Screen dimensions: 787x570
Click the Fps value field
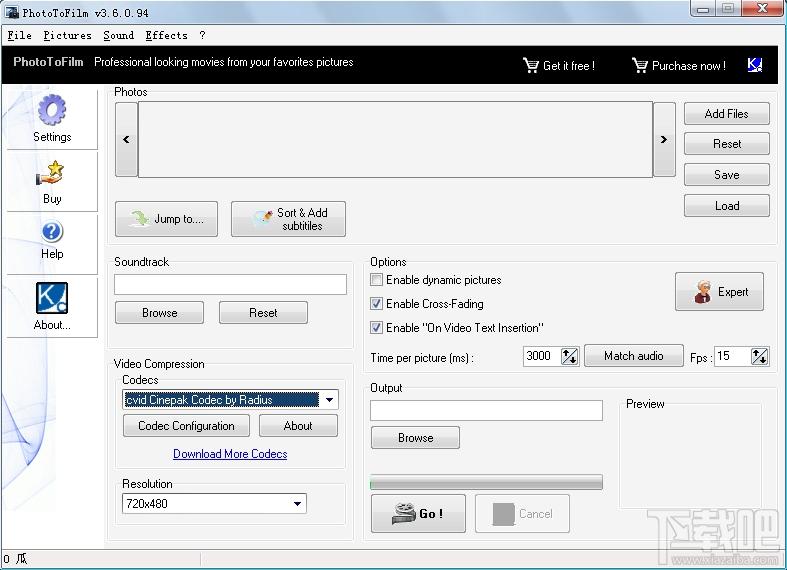pos(732,356)
